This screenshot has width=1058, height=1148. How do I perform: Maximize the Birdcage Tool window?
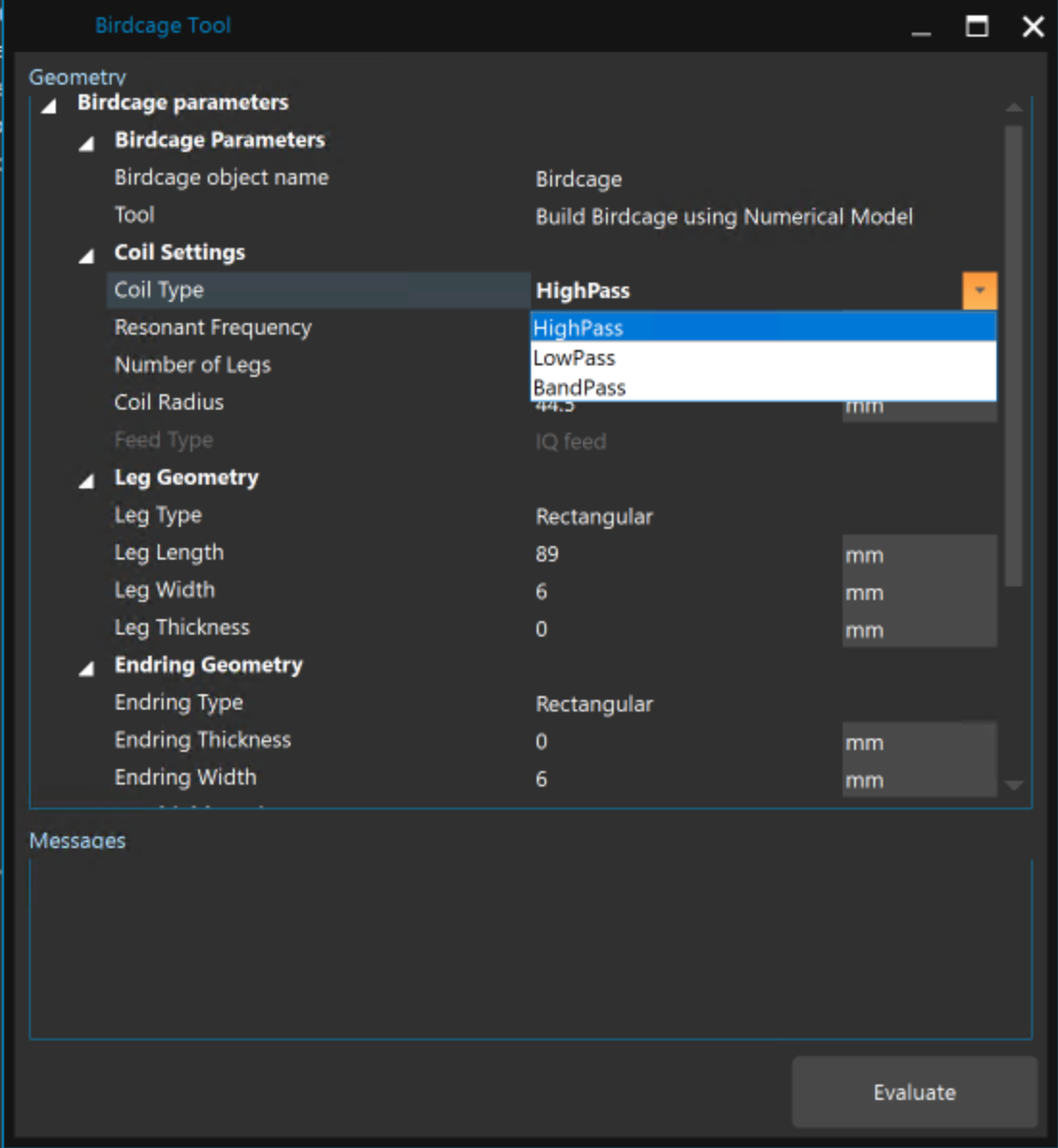pos(976,26)
